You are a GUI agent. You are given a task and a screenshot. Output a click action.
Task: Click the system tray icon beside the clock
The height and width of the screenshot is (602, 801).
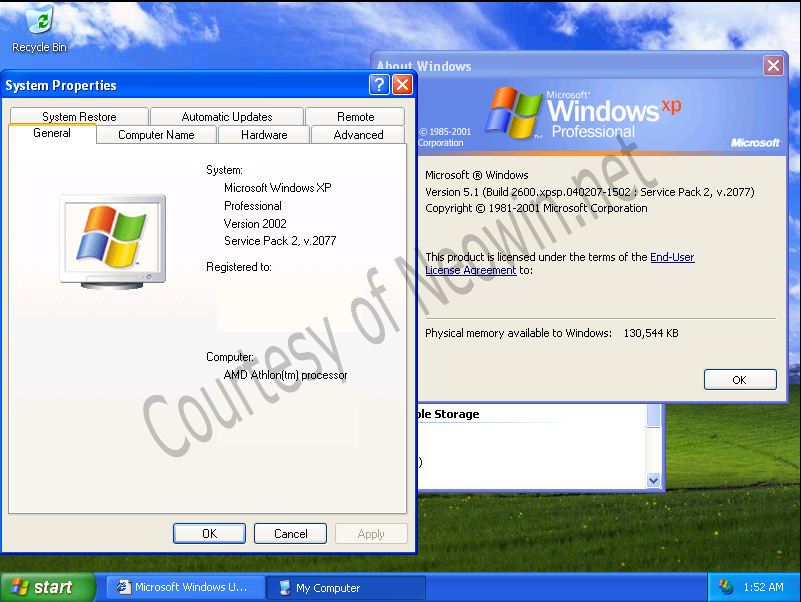click(725, 587)
